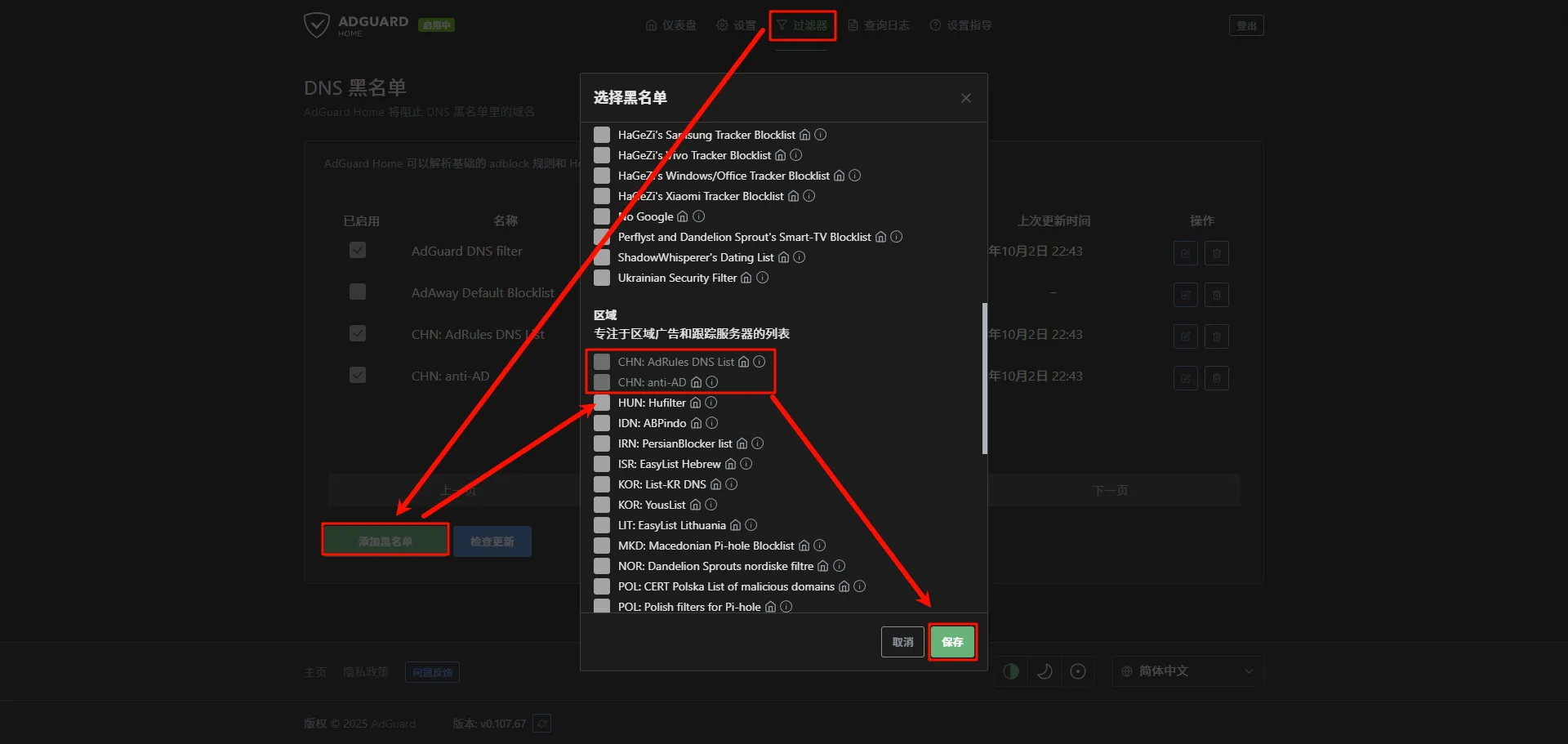
Task: Open the 过滤器 filters menu
Action: (802, 25)
